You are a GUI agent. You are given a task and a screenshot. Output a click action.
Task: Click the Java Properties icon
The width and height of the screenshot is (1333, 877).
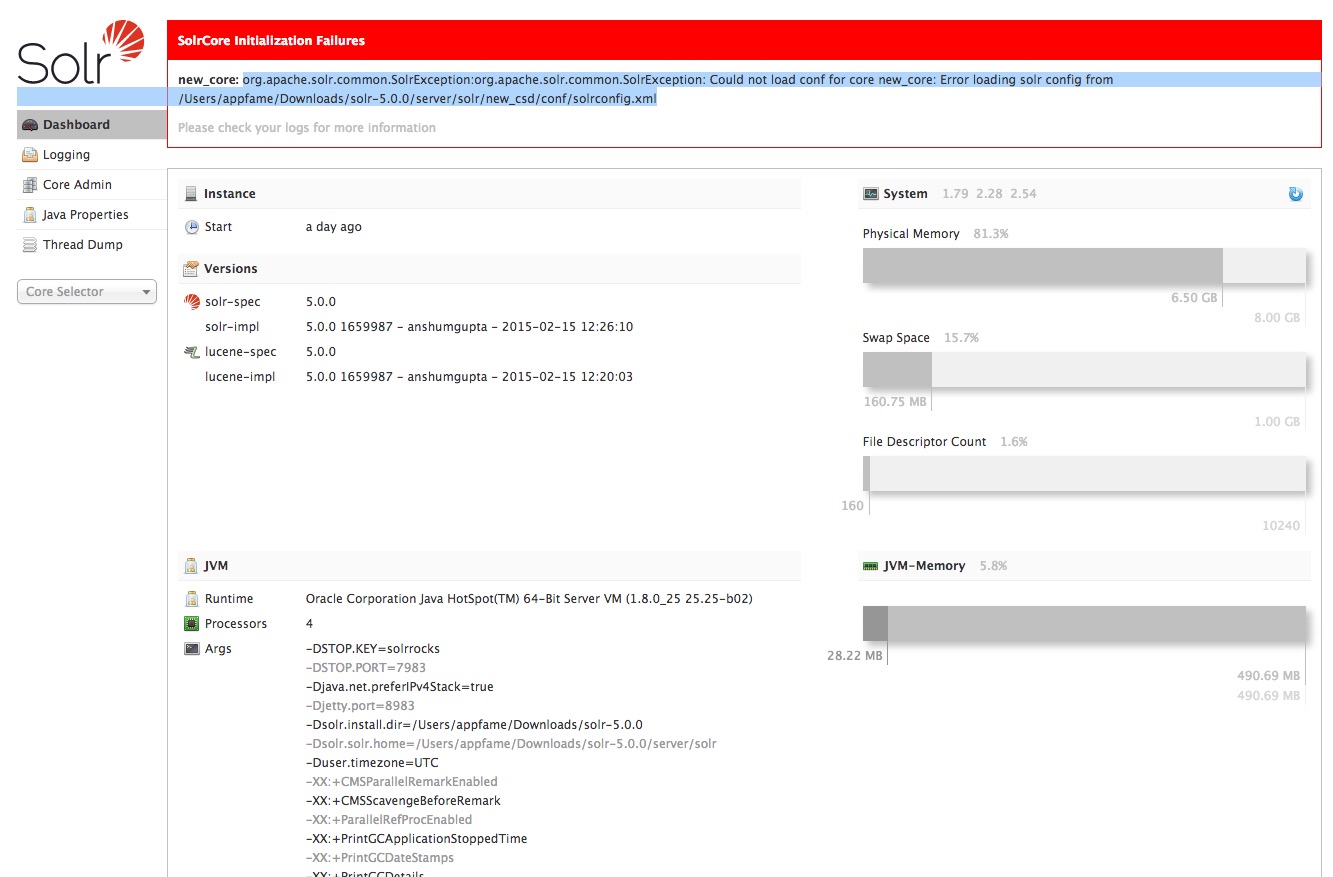coord(30,215)
